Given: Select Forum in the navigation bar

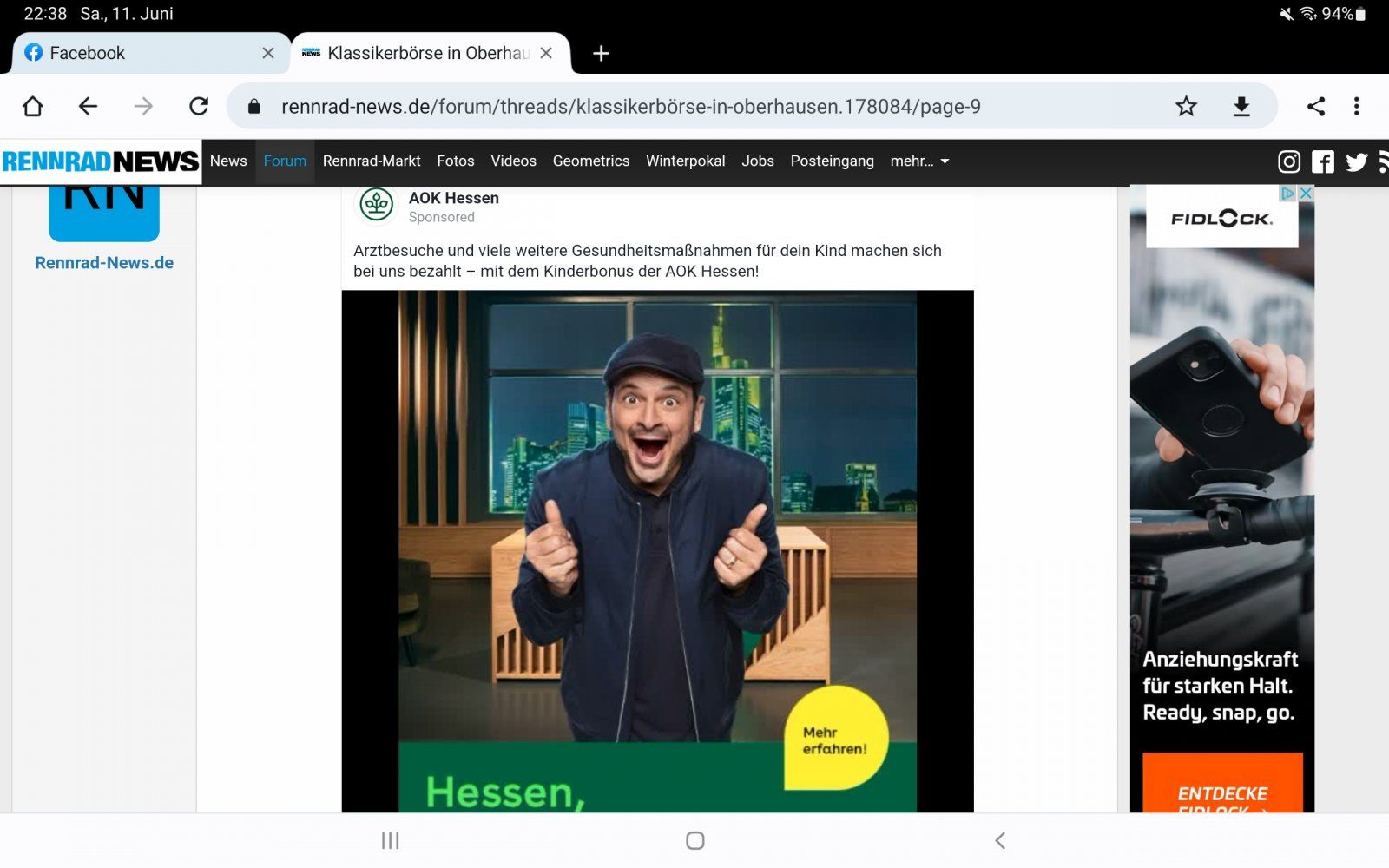Looking at the screenshot, I should tap(284, 161).
